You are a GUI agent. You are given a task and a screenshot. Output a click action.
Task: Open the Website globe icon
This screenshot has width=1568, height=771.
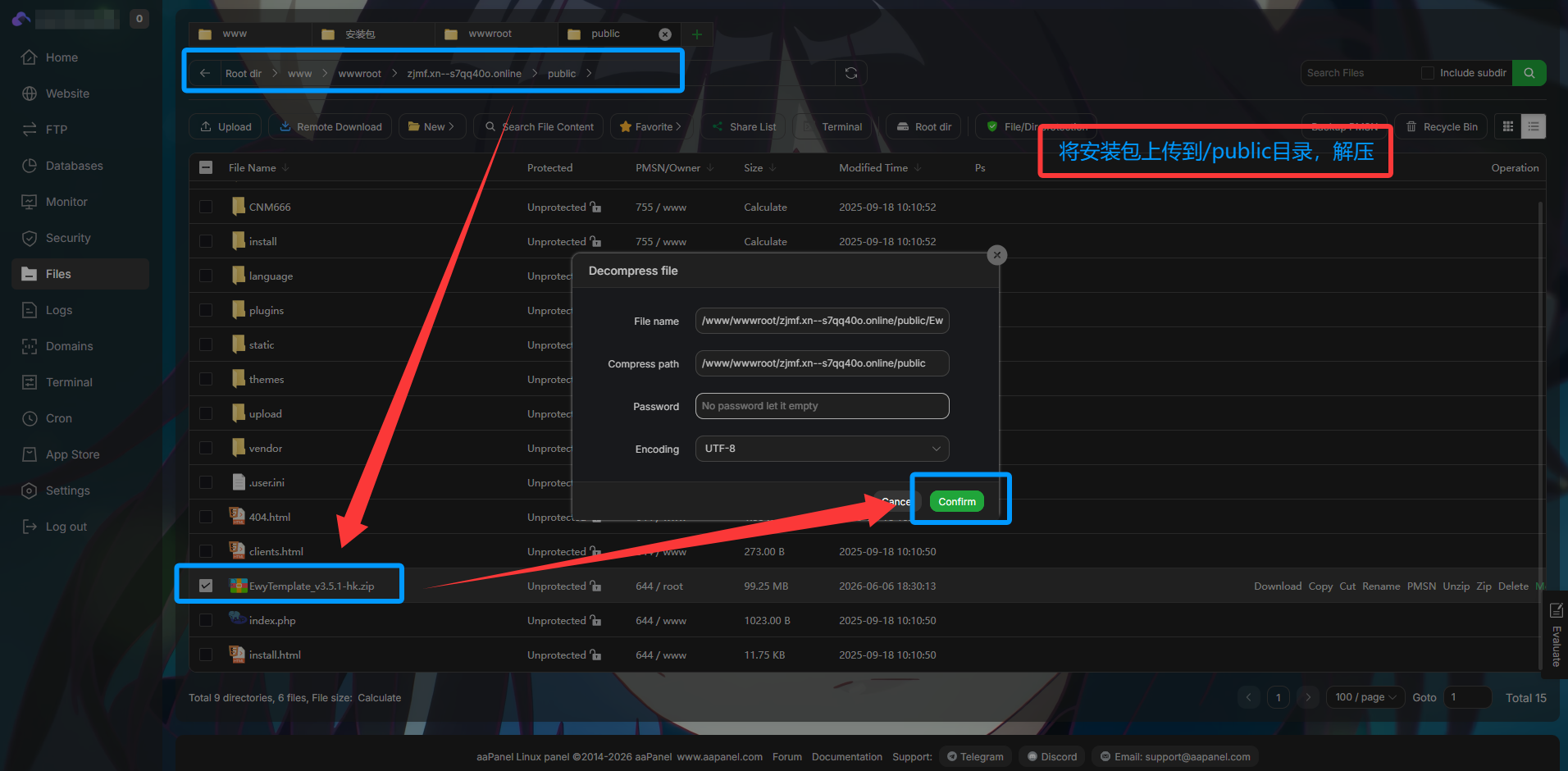[x=30, y=94]
